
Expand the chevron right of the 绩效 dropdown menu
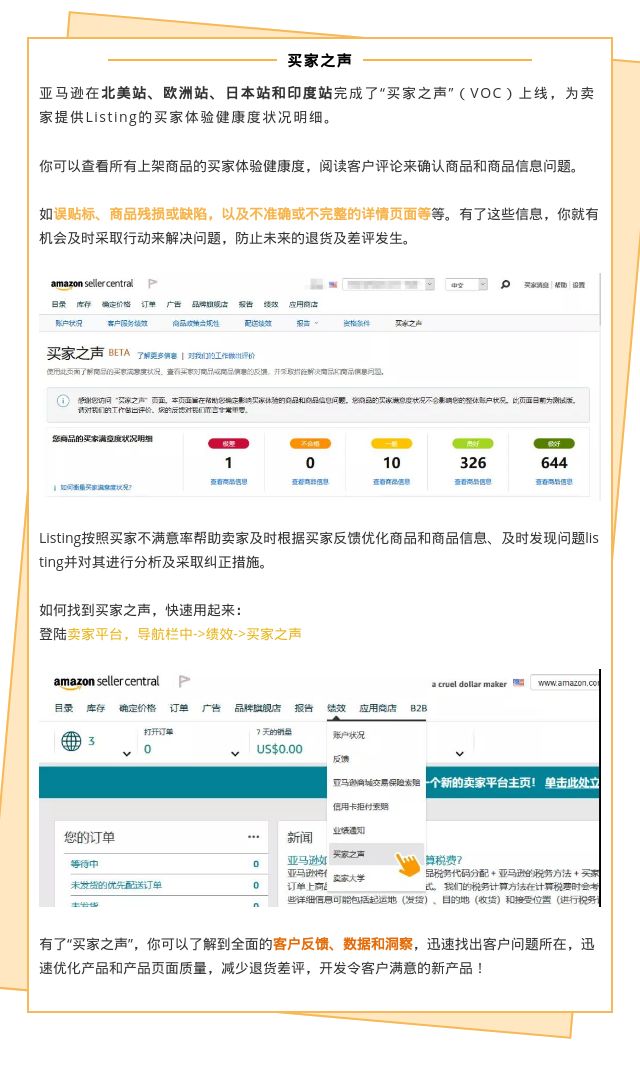coord(460,753)
